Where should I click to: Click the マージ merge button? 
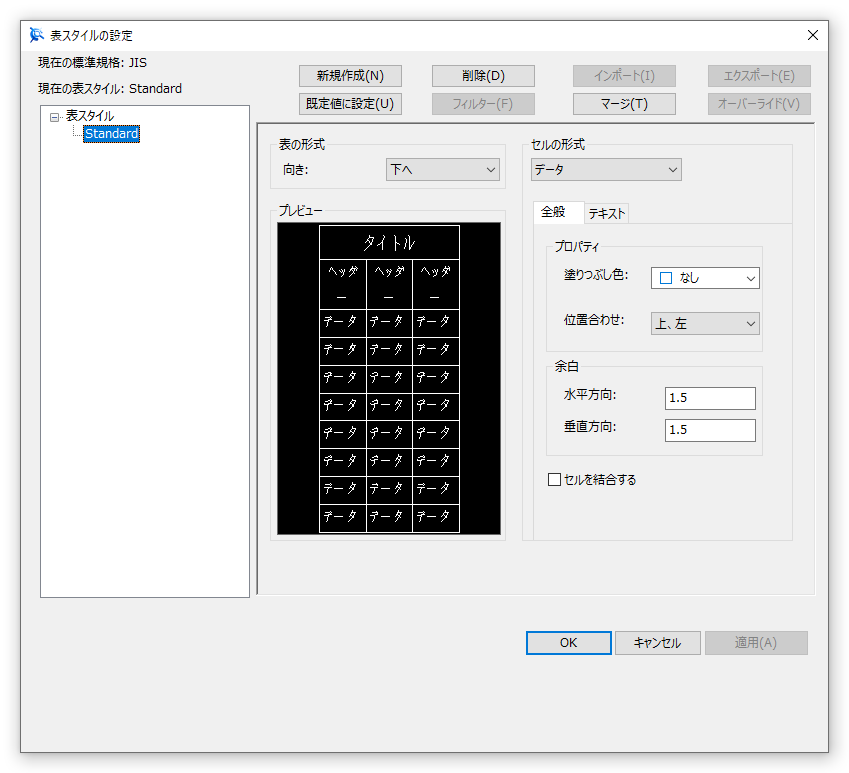624,103
